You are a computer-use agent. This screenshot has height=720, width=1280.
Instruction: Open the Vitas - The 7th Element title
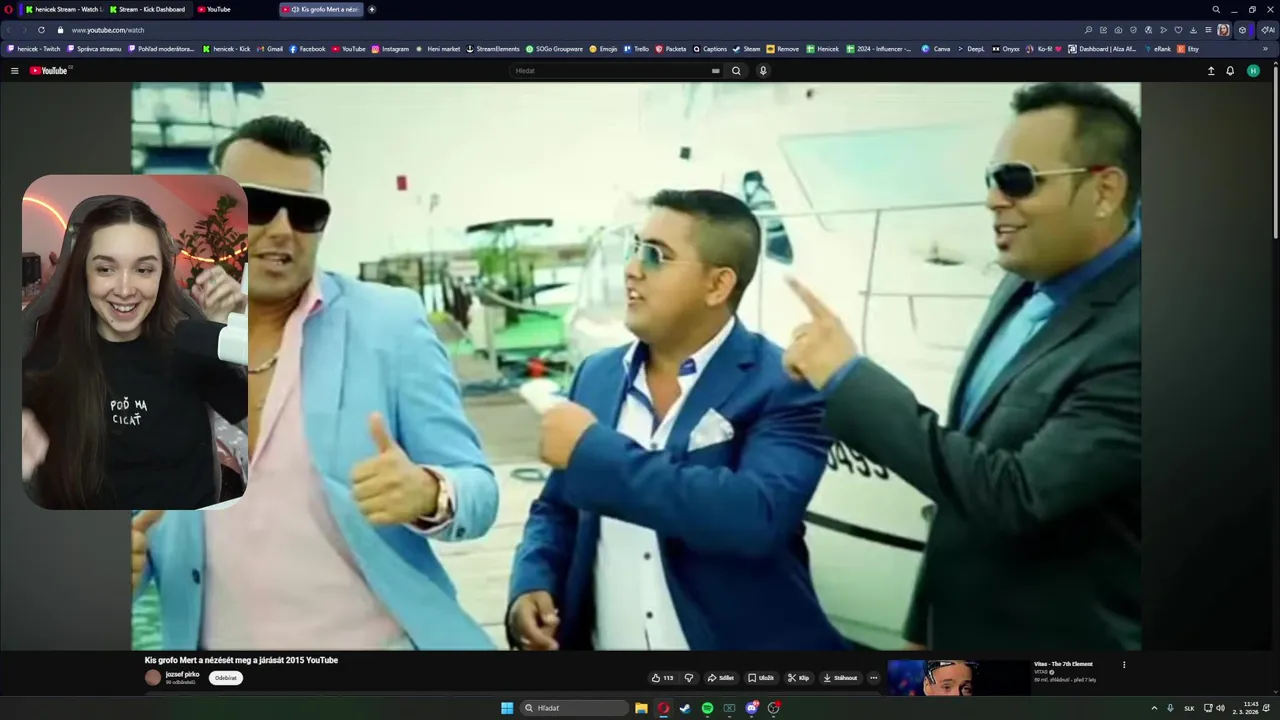tap(1063, 664)
